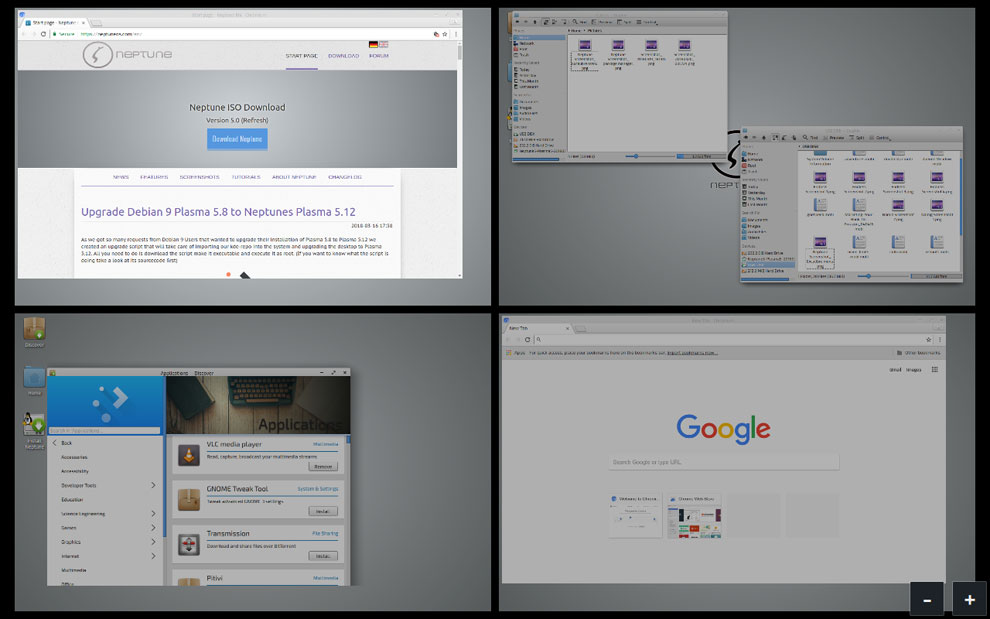Click Find in the Pictures Dolphin toolbar
Screen dimensions: 990x619
580,21
